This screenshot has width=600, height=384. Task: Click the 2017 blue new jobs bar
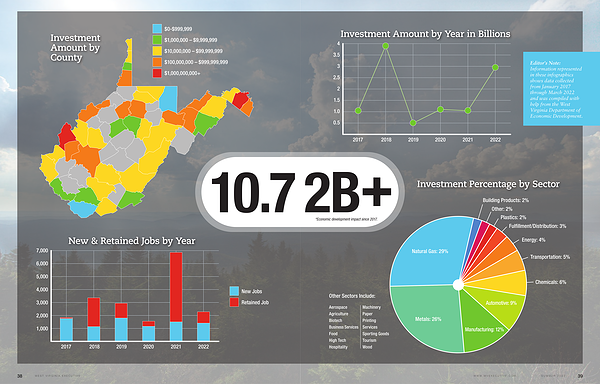point(67,330)
